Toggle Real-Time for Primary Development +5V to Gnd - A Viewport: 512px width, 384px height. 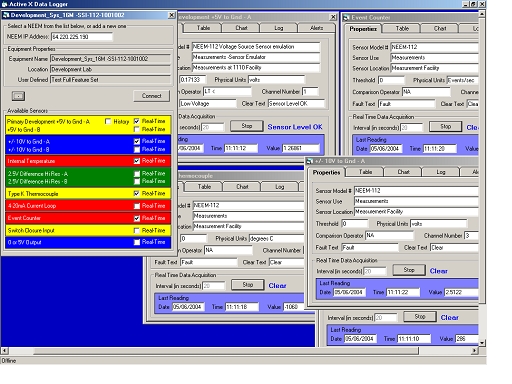[137, 121]
